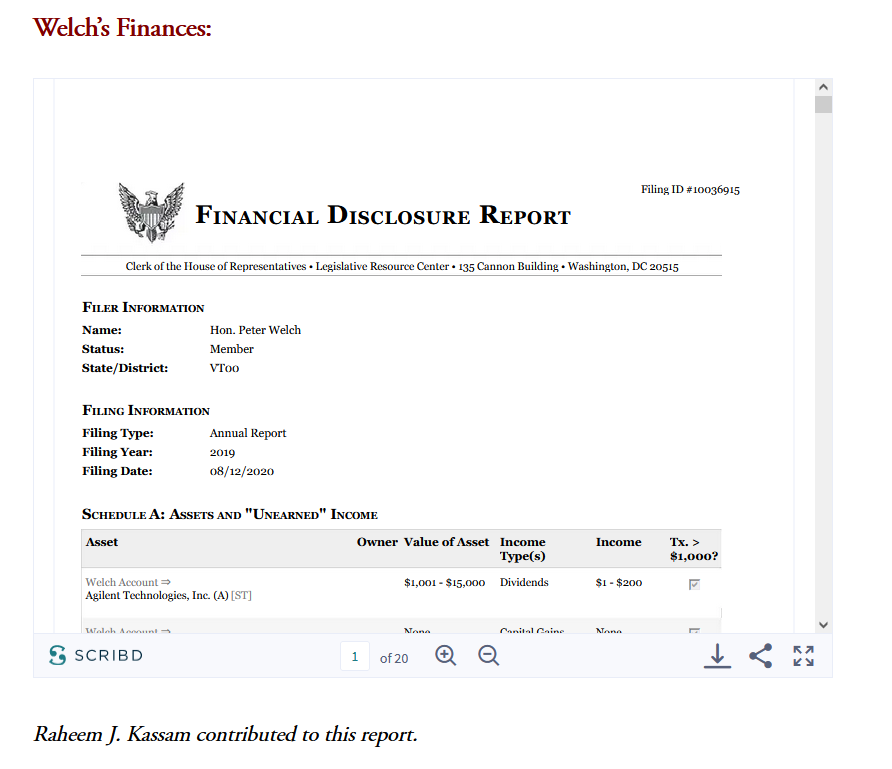892x769 pixels.
Task: Download the document from Scribd
Action: click(x=717, y=656)
